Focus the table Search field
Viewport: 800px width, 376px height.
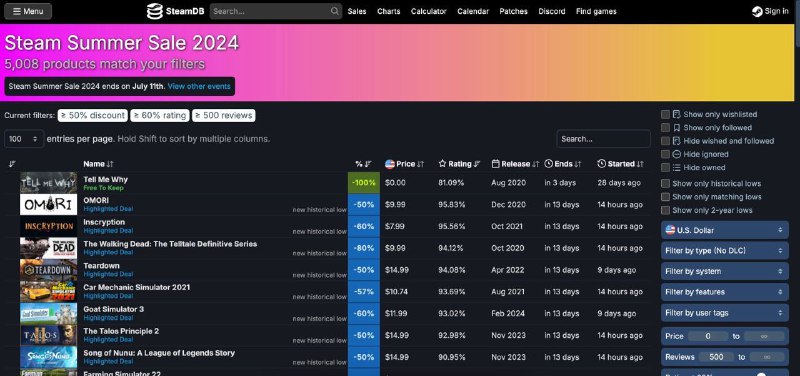click(x=603, y=139)
